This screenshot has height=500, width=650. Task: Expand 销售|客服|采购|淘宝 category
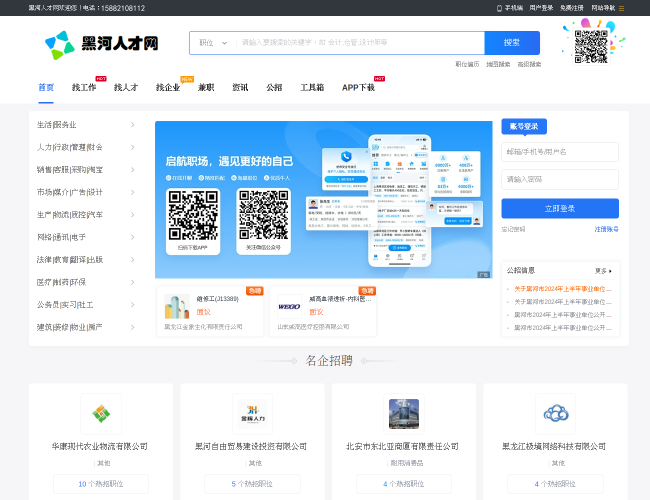(86, 170)
